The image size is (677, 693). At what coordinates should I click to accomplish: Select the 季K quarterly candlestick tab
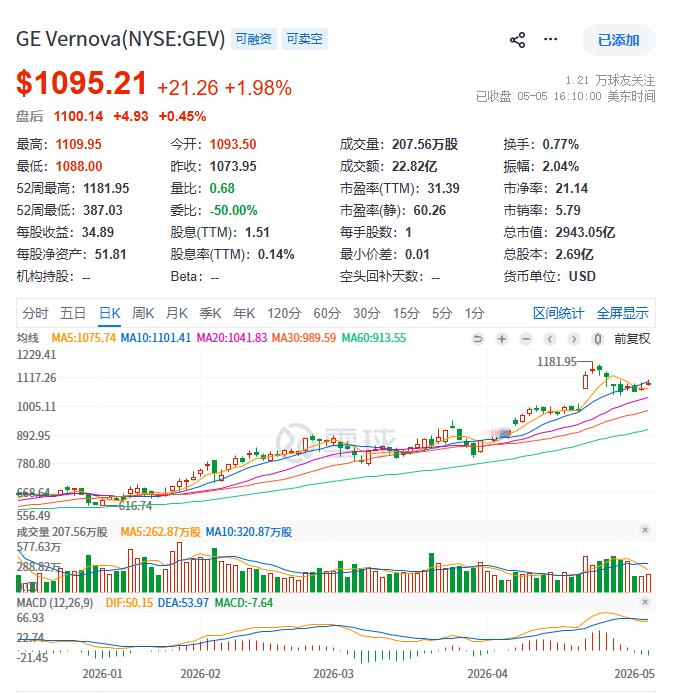210,313
